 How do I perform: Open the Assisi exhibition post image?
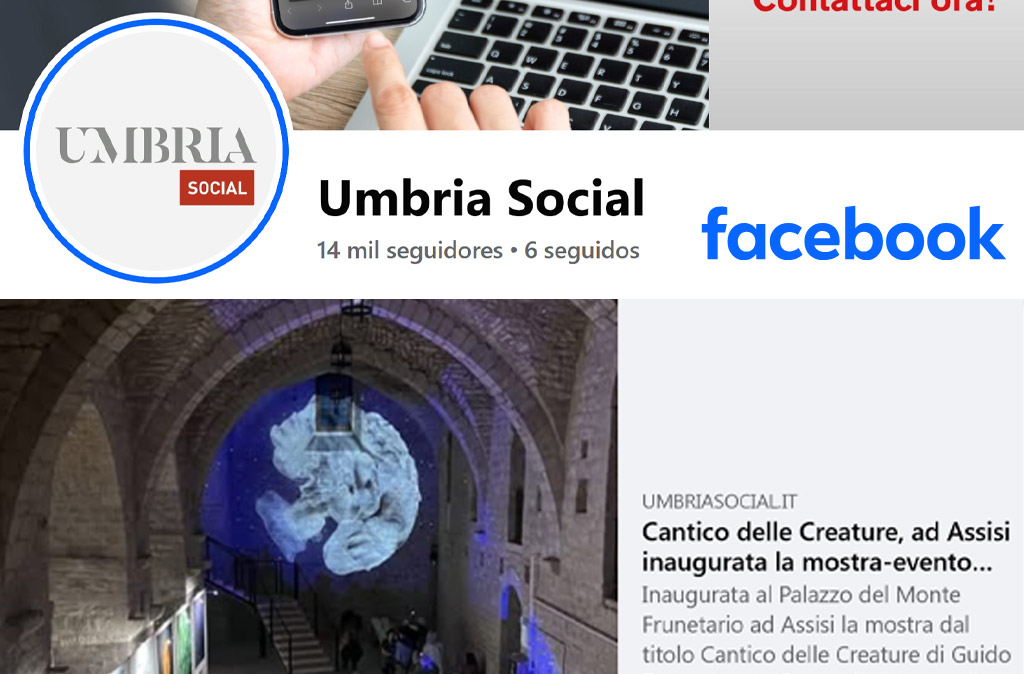coord(308,487)
